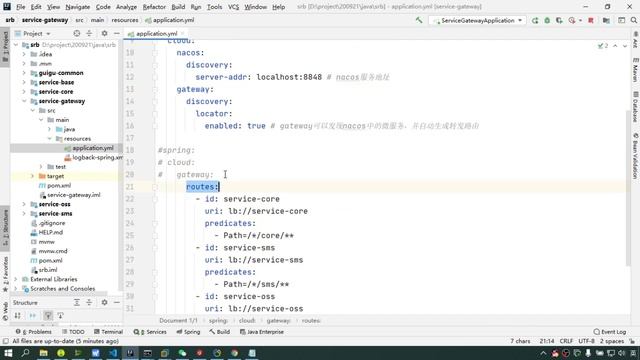Jump to next highlighted error arrow
The image size is (640, 360).
pos(624,46)
